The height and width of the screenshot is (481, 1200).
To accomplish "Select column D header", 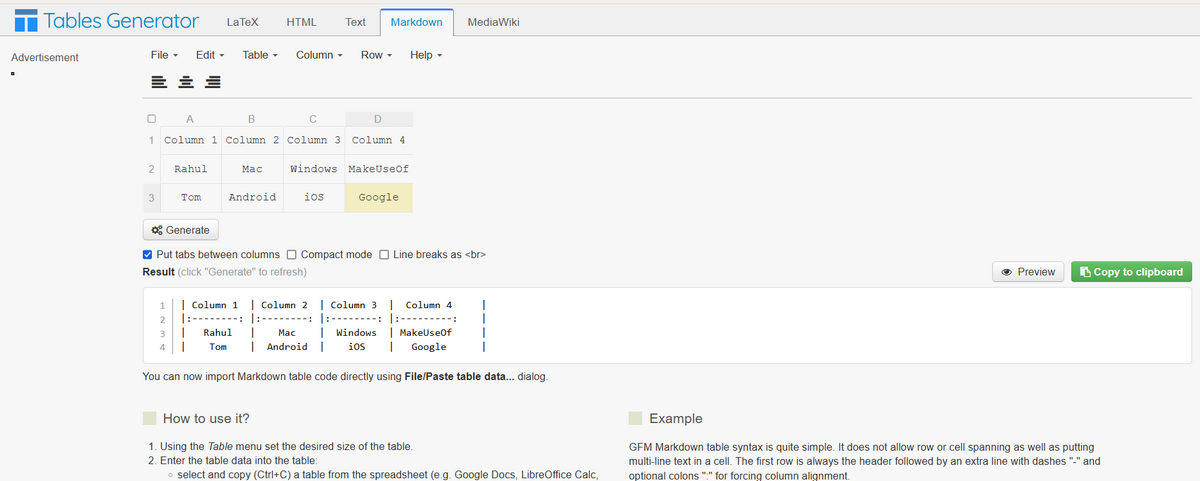I will [378, 120].
